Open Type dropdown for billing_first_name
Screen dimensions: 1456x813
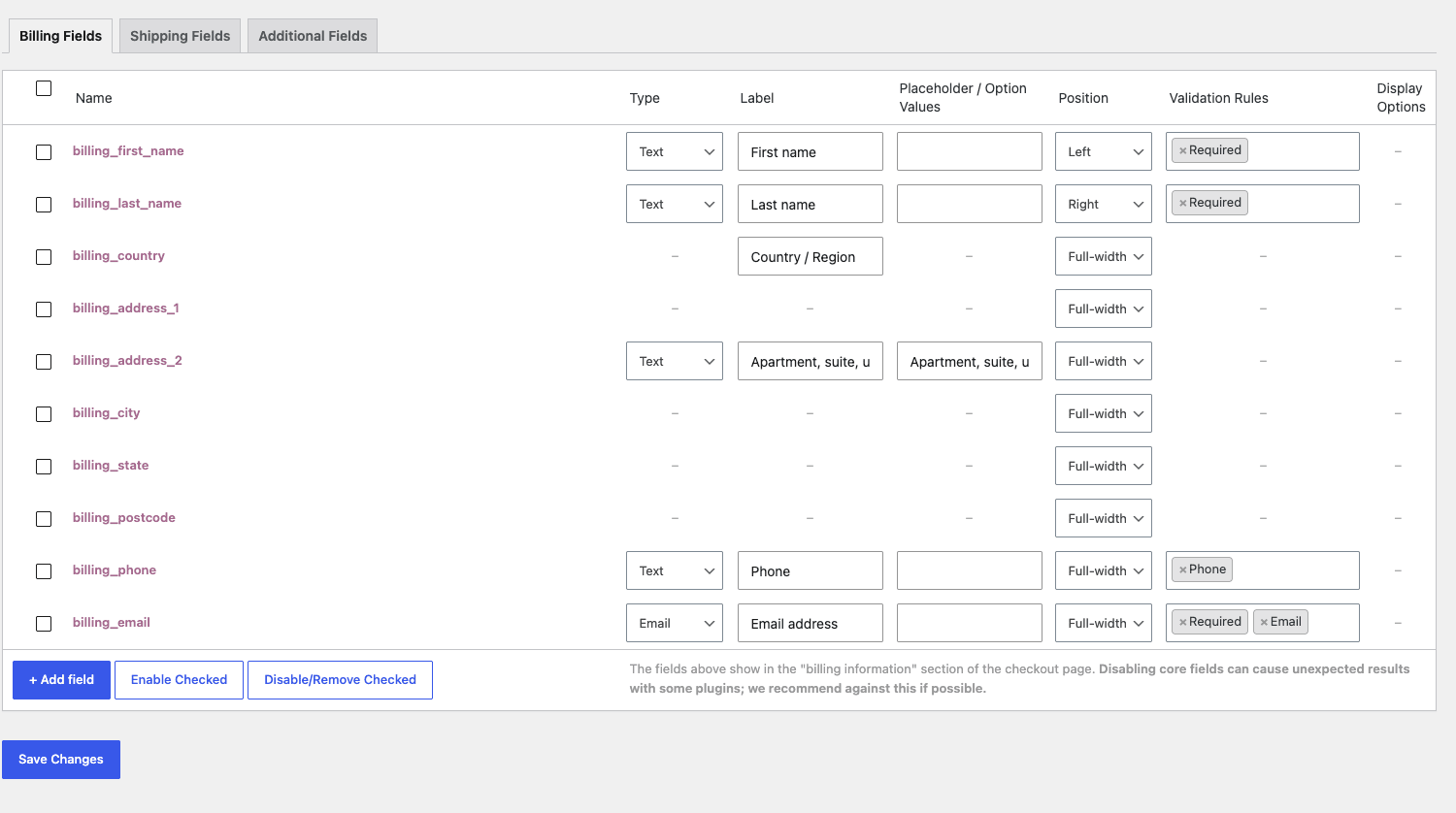(x=675, y=151)
